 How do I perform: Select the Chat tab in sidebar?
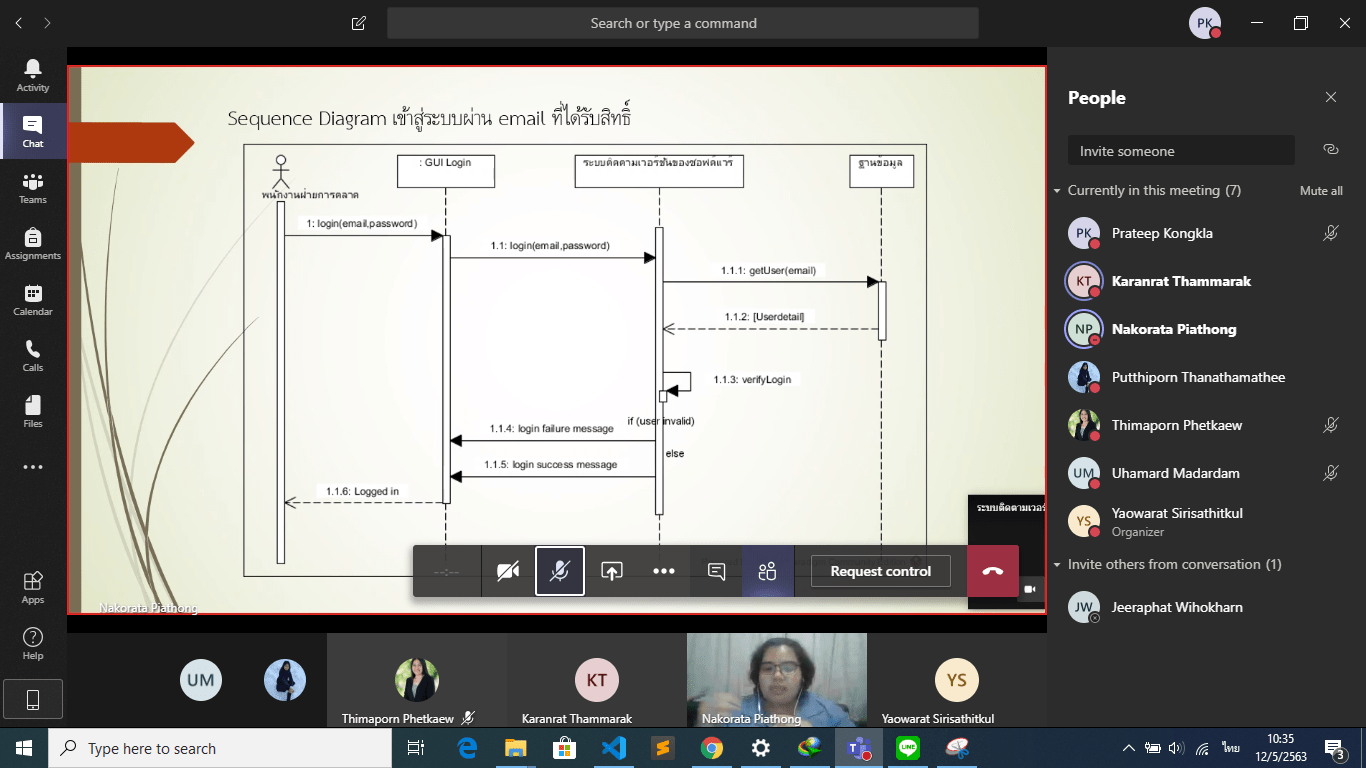(33, 132)
